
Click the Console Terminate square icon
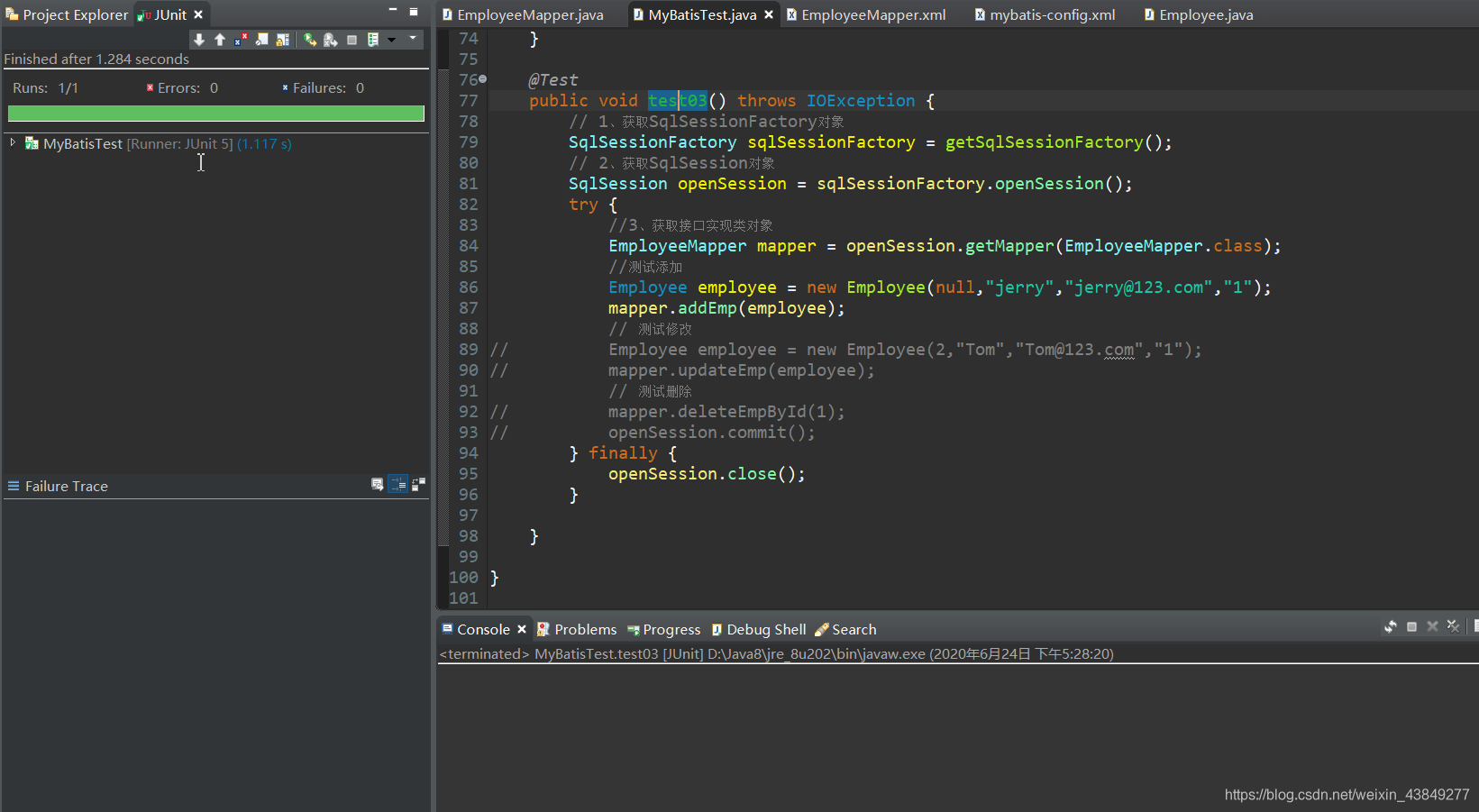[x=1411, y=626]
